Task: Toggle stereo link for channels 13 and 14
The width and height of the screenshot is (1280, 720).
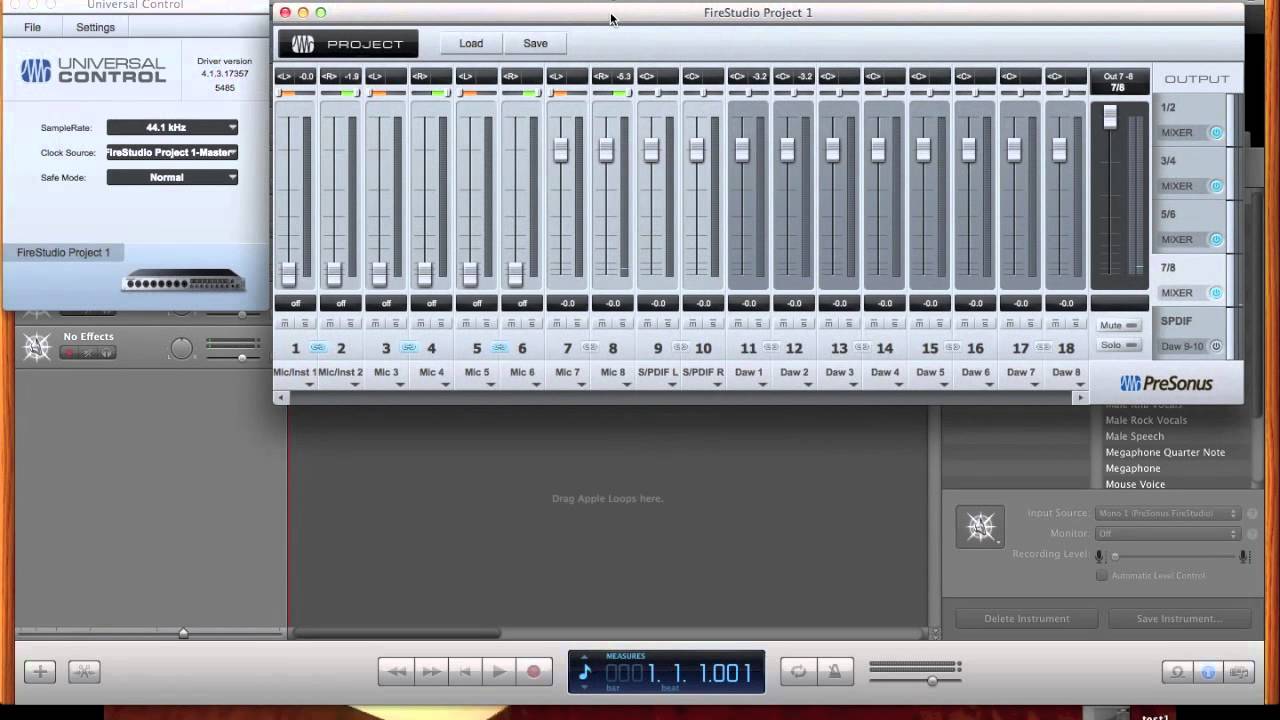Action: tap(862, 347)
